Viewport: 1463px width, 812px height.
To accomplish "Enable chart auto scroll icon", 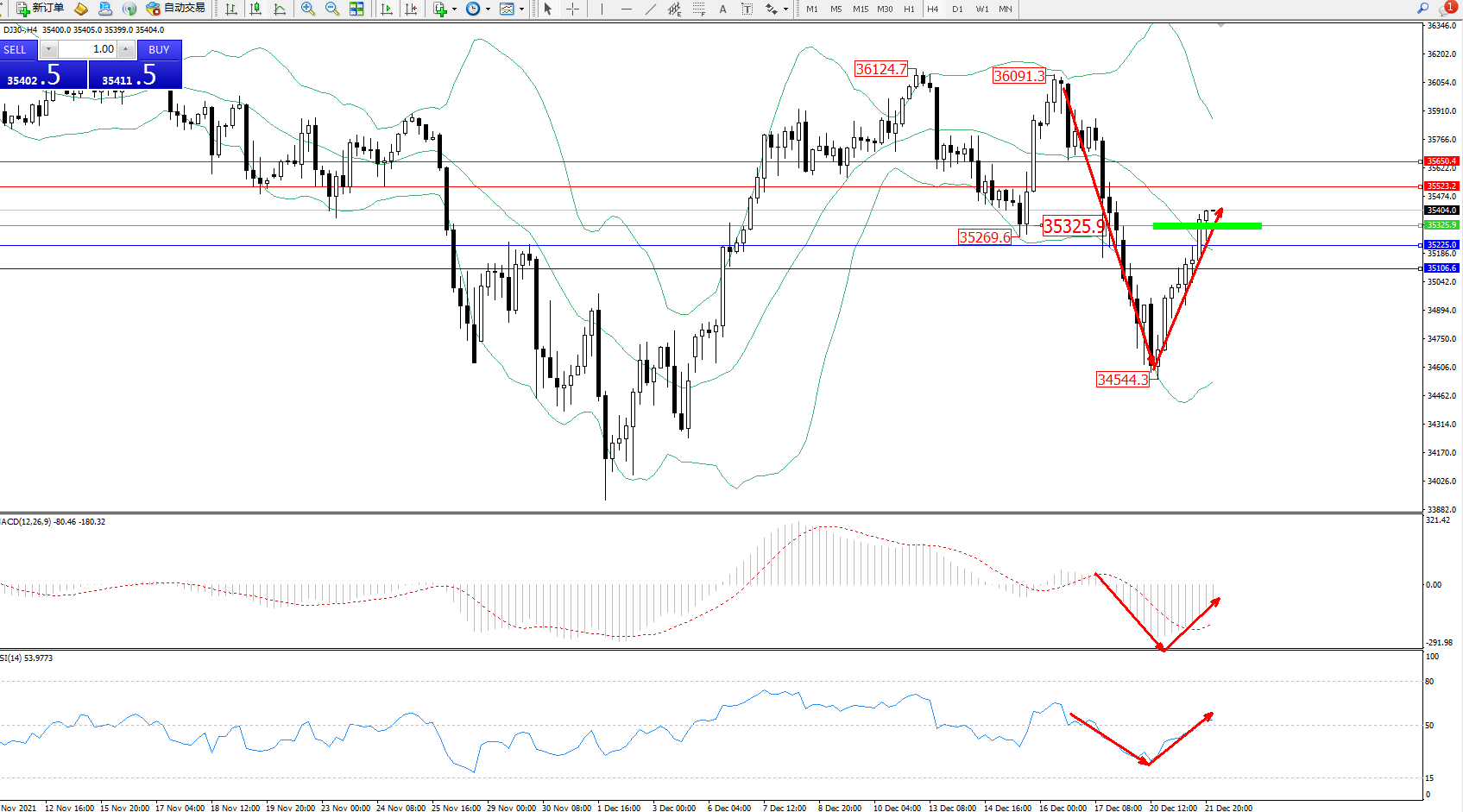I will [387, 9].
